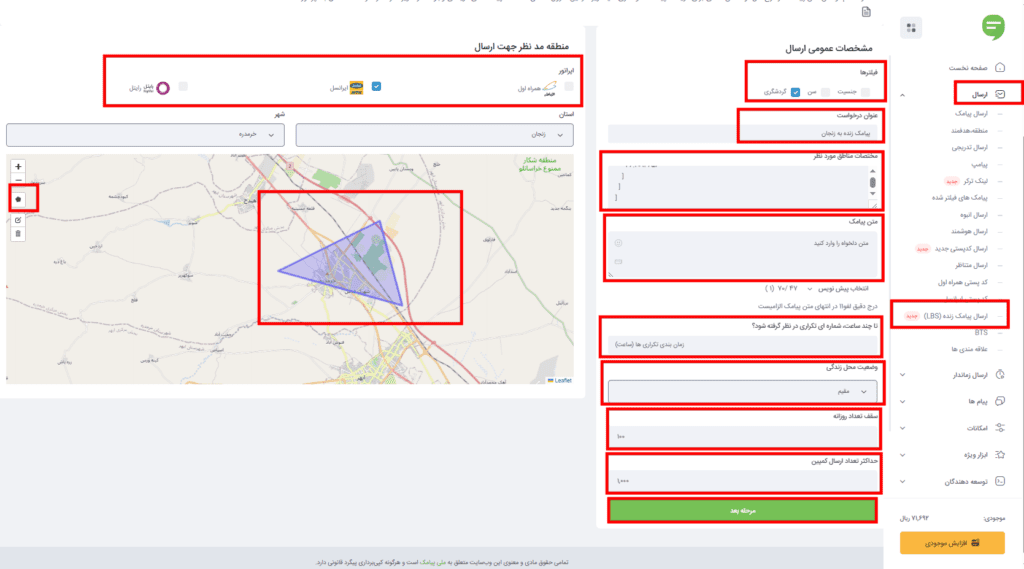
Task: Click the envelope icon beside ارسال
Action: (x=1000, y=94)
